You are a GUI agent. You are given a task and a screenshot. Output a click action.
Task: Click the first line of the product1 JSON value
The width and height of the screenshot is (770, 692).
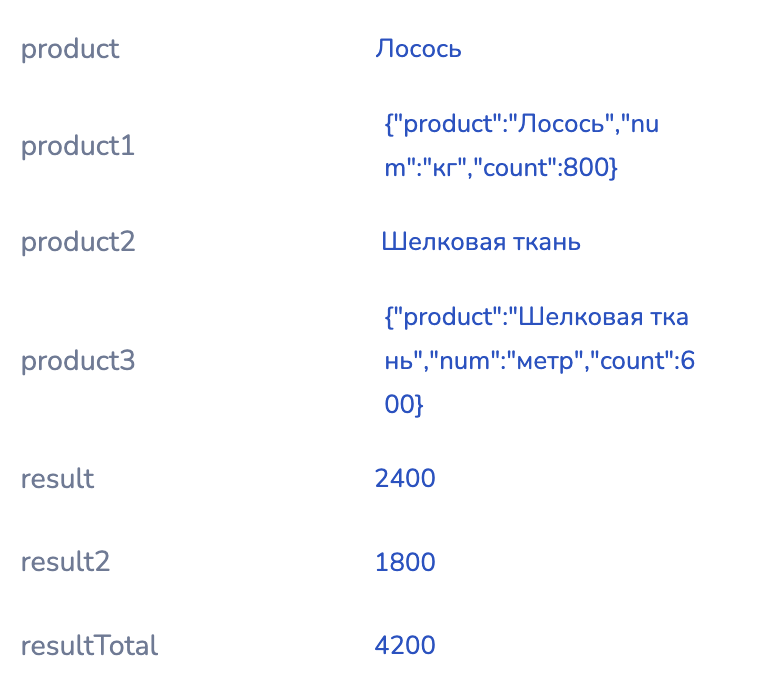[x=522, y=124]
